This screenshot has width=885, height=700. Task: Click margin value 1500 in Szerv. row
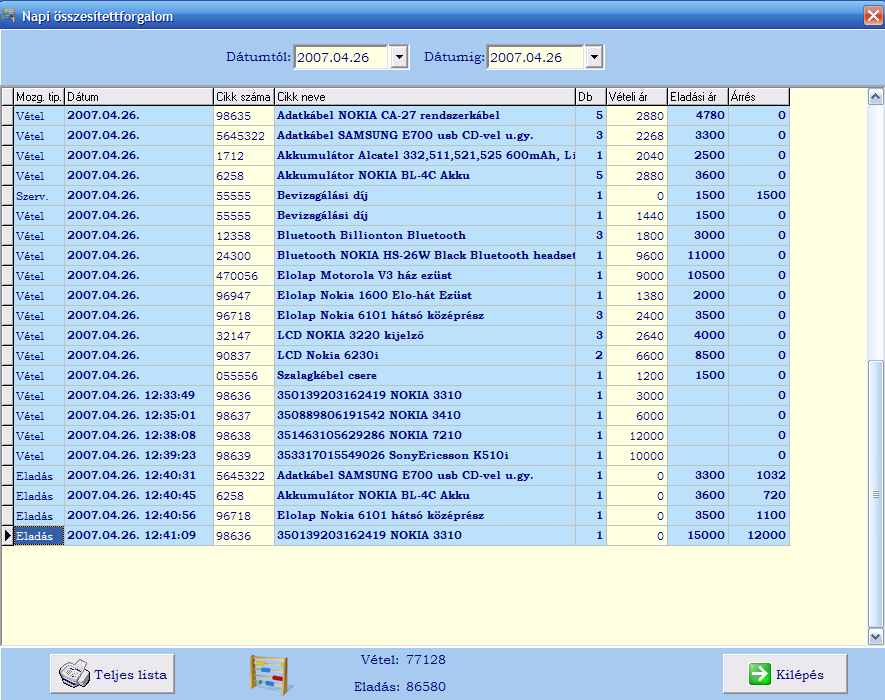pyautogui.click(x=759, y=196)
